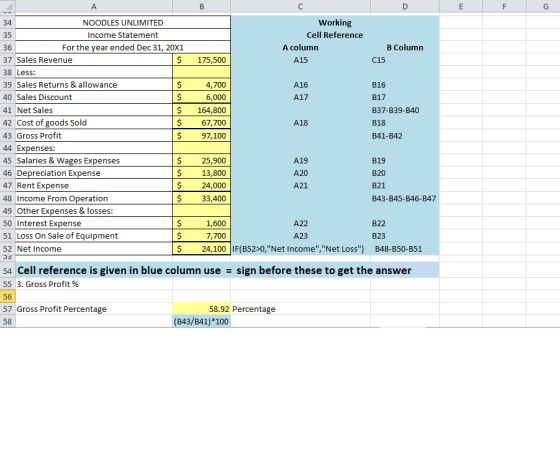
Task: Select the 13,800 value cell
Action: (201, 173)
